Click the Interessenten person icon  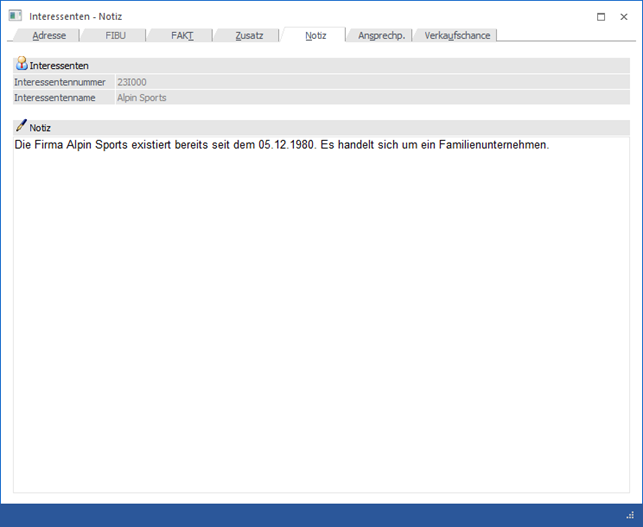21,64
